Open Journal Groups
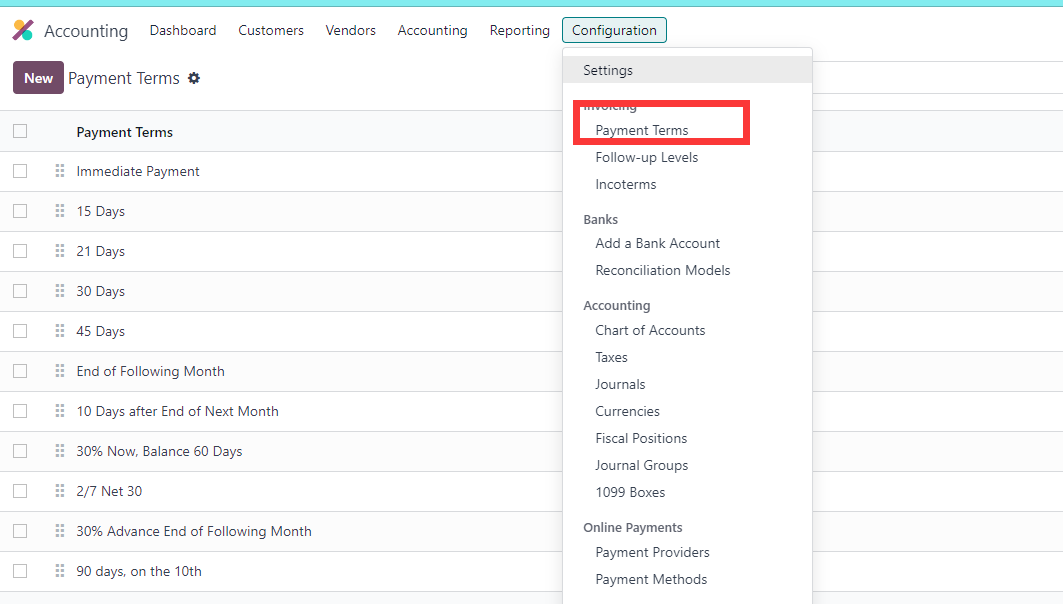Viewport: 1063px width, 604px height. pos(641,466)
